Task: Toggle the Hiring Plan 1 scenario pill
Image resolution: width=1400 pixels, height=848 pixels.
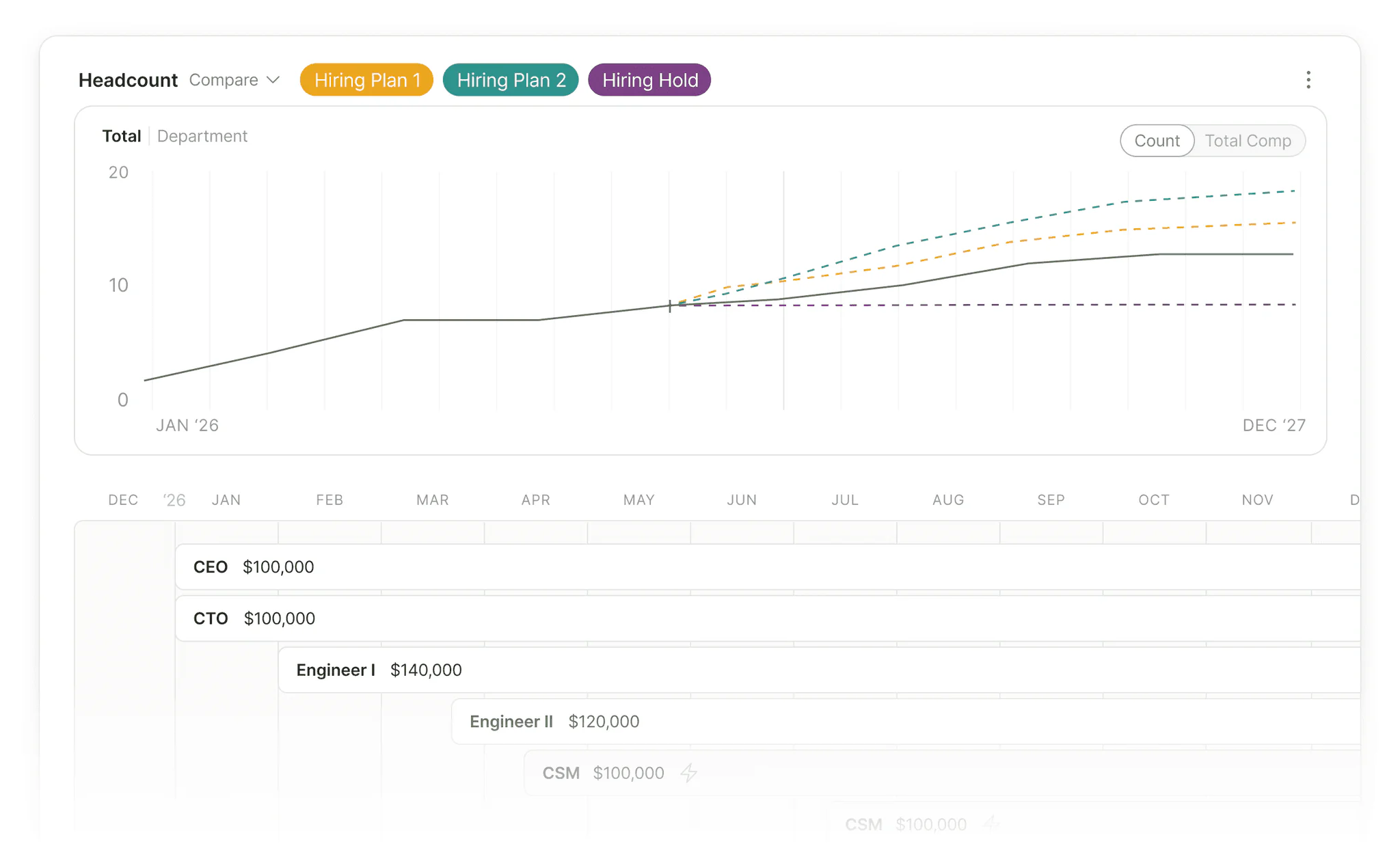Action: point(367,80)
